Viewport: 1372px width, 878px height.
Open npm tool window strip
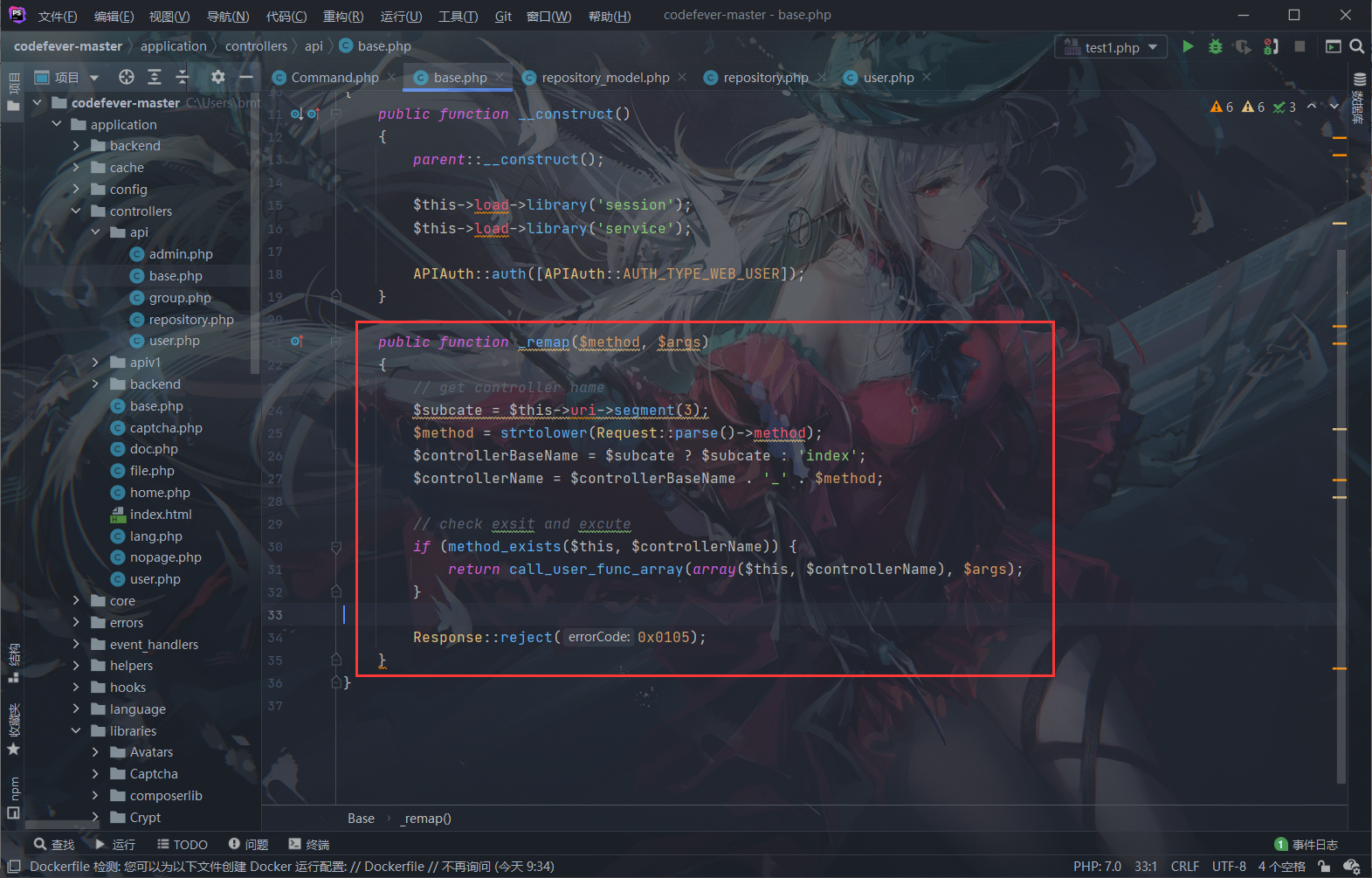(13, 797)
